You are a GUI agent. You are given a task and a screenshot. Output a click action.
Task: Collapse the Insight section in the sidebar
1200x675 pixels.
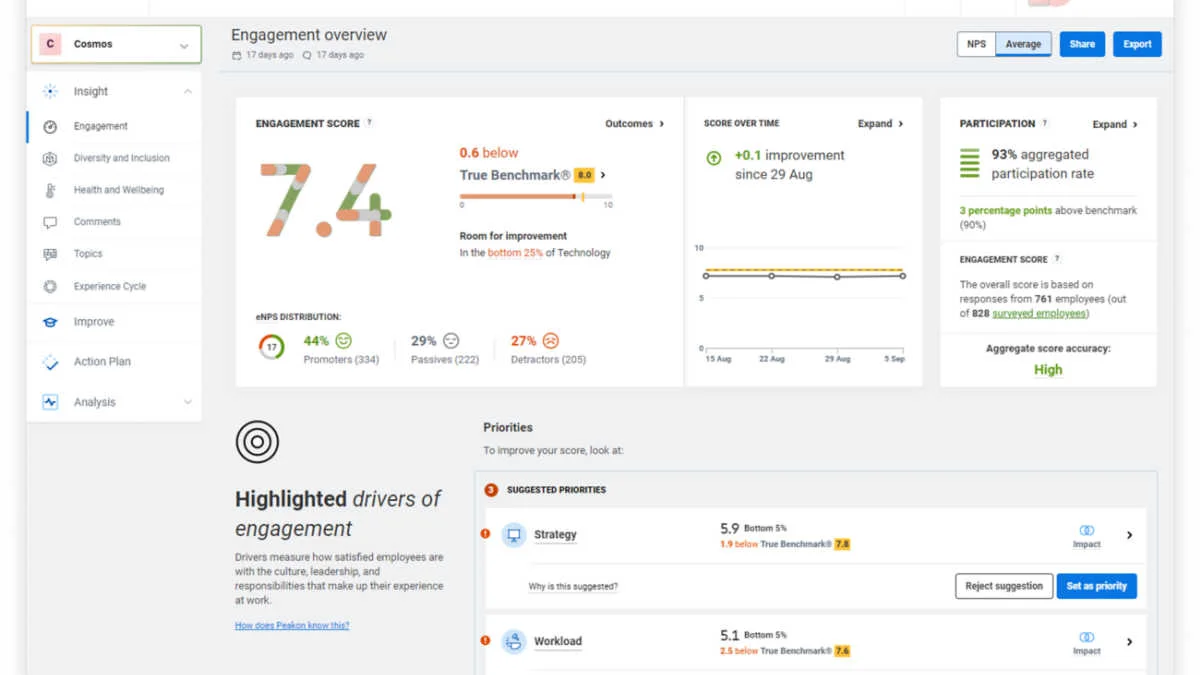coord(187,91)
